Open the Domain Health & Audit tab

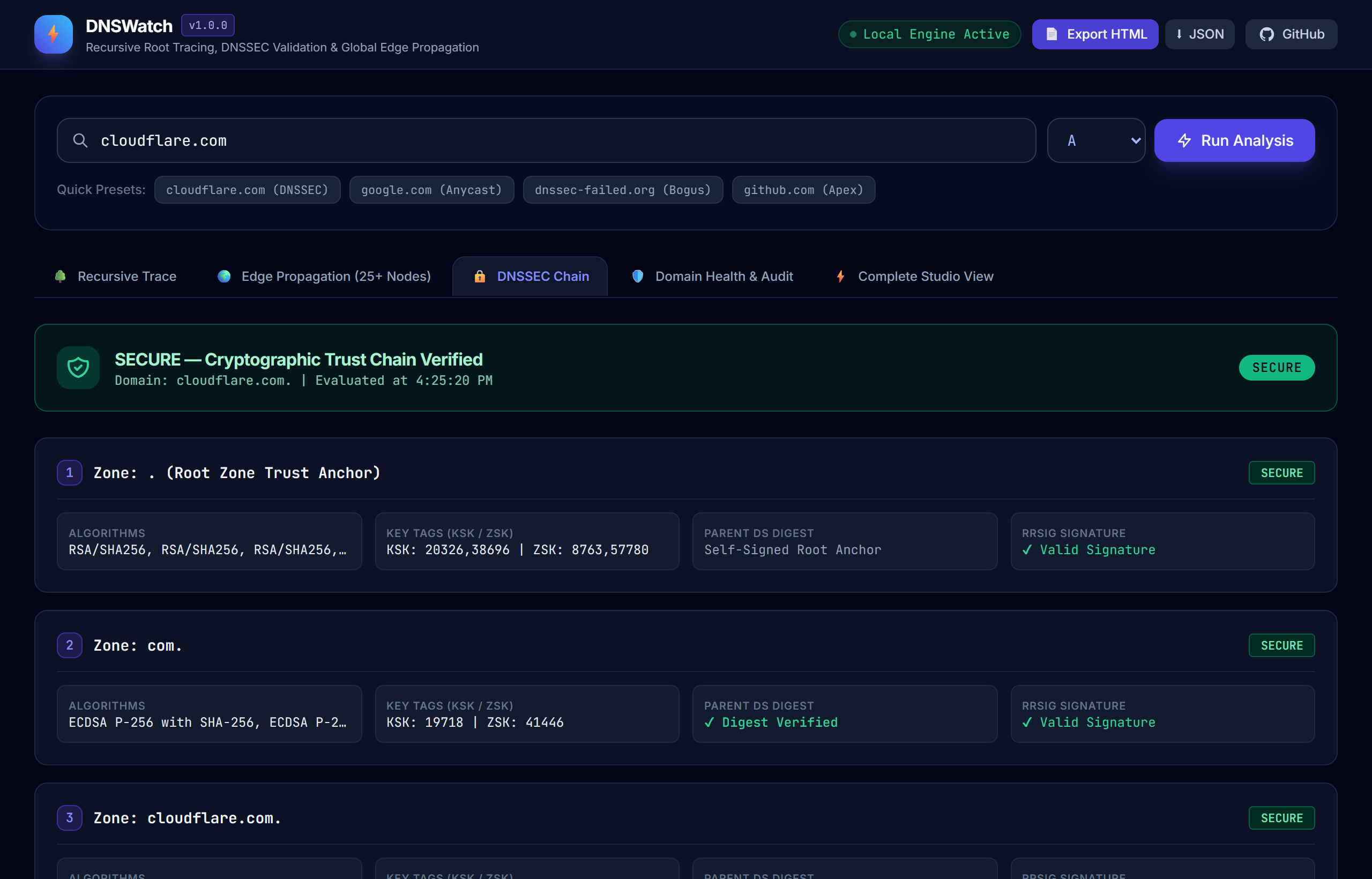(712, 276)
